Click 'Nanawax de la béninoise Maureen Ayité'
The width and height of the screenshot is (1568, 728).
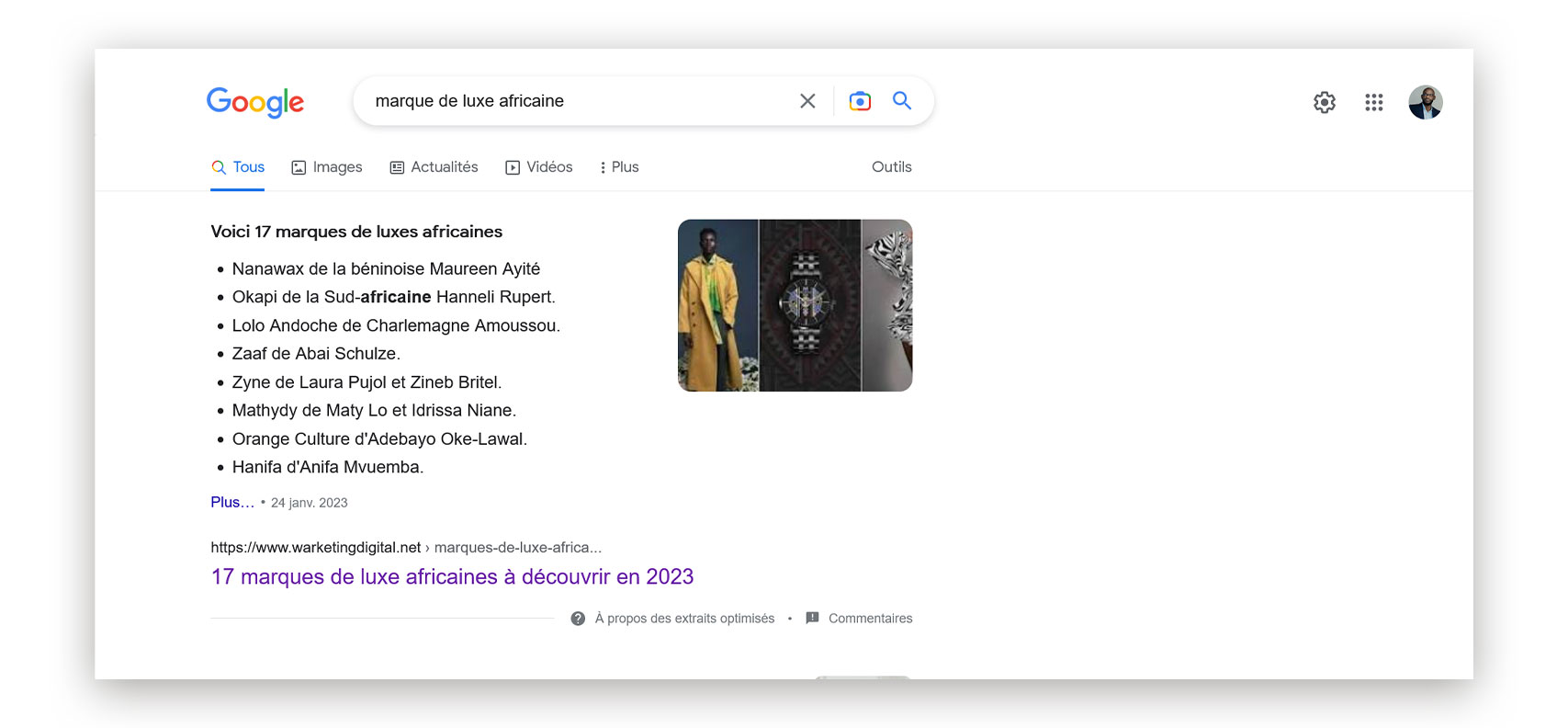tap(386, 268)
